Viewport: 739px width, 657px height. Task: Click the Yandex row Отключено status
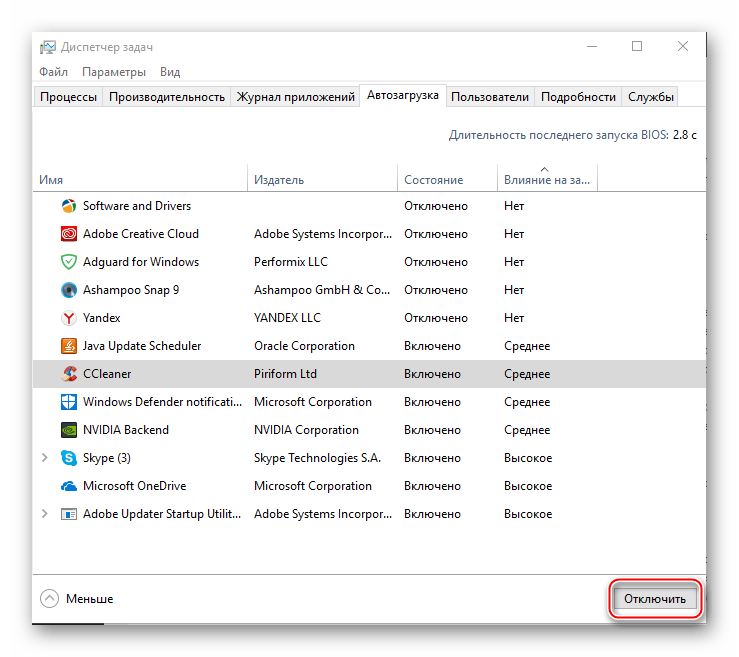click(x=435, y=318)
